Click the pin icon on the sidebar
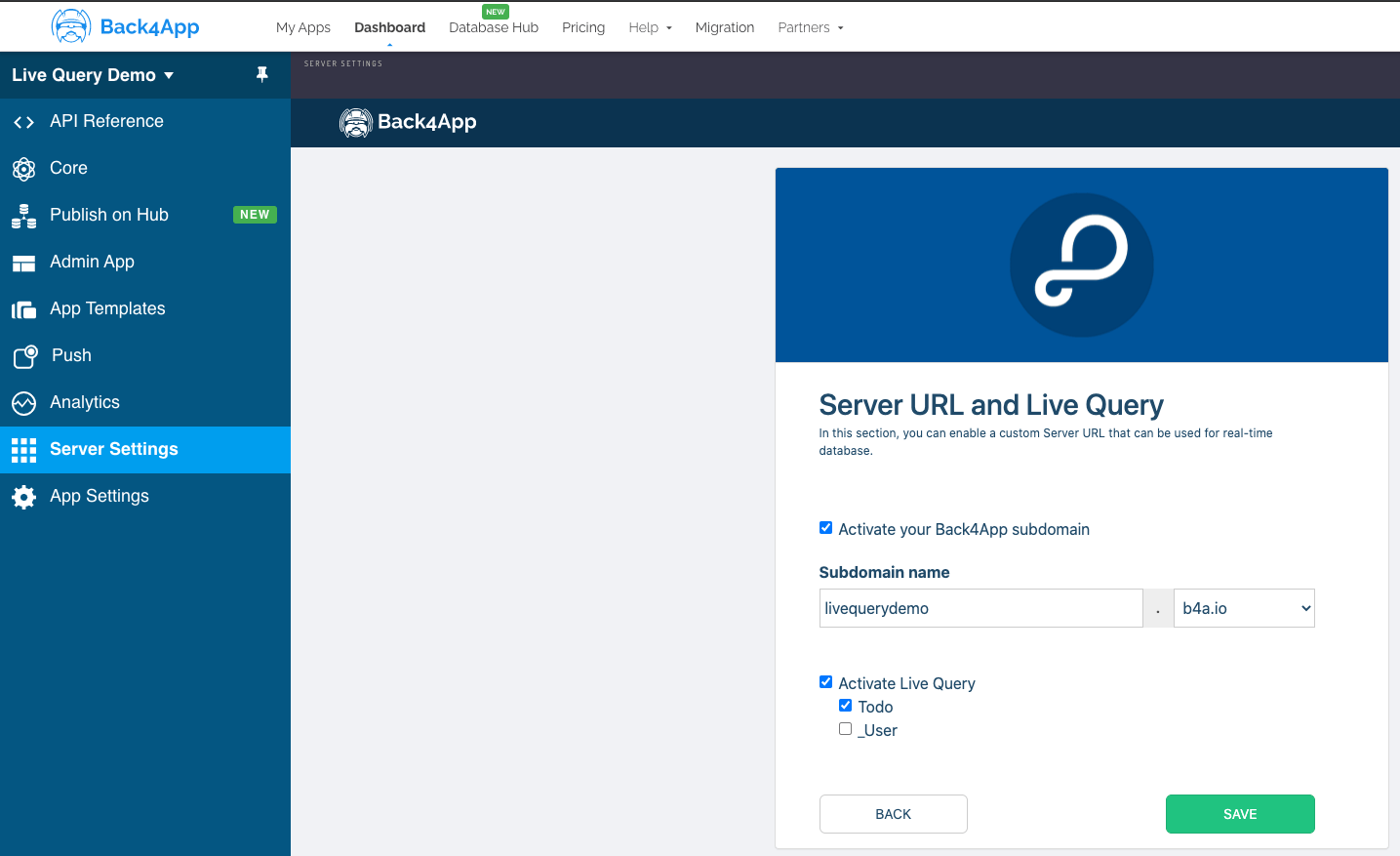This screenshot has width=1400, height=856. (261, 74)
